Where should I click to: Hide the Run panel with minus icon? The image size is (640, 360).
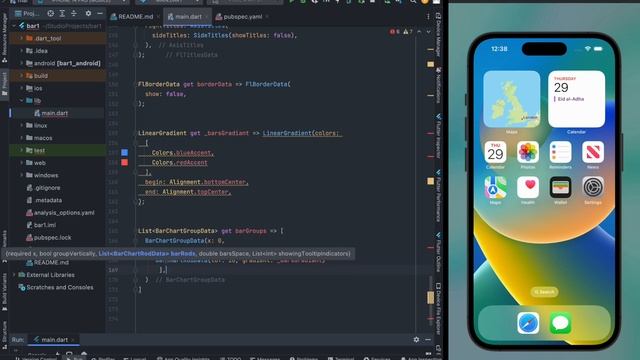pyautogui.click(x=428, y=339)
